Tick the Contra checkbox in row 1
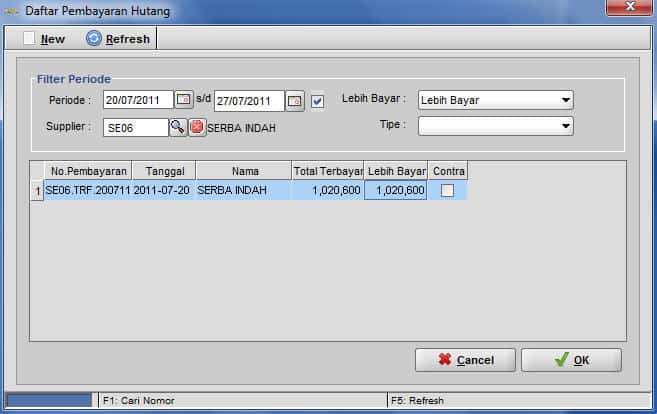This screenshot has width=657, height=414. pyautogui.click(x=447, y=191)
